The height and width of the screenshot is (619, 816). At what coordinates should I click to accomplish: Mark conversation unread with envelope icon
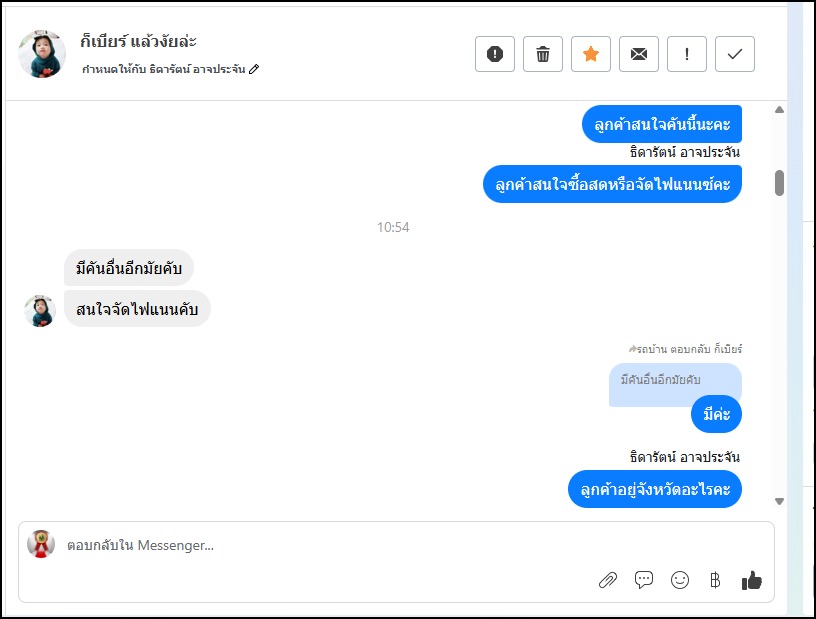tap(639, 54)
